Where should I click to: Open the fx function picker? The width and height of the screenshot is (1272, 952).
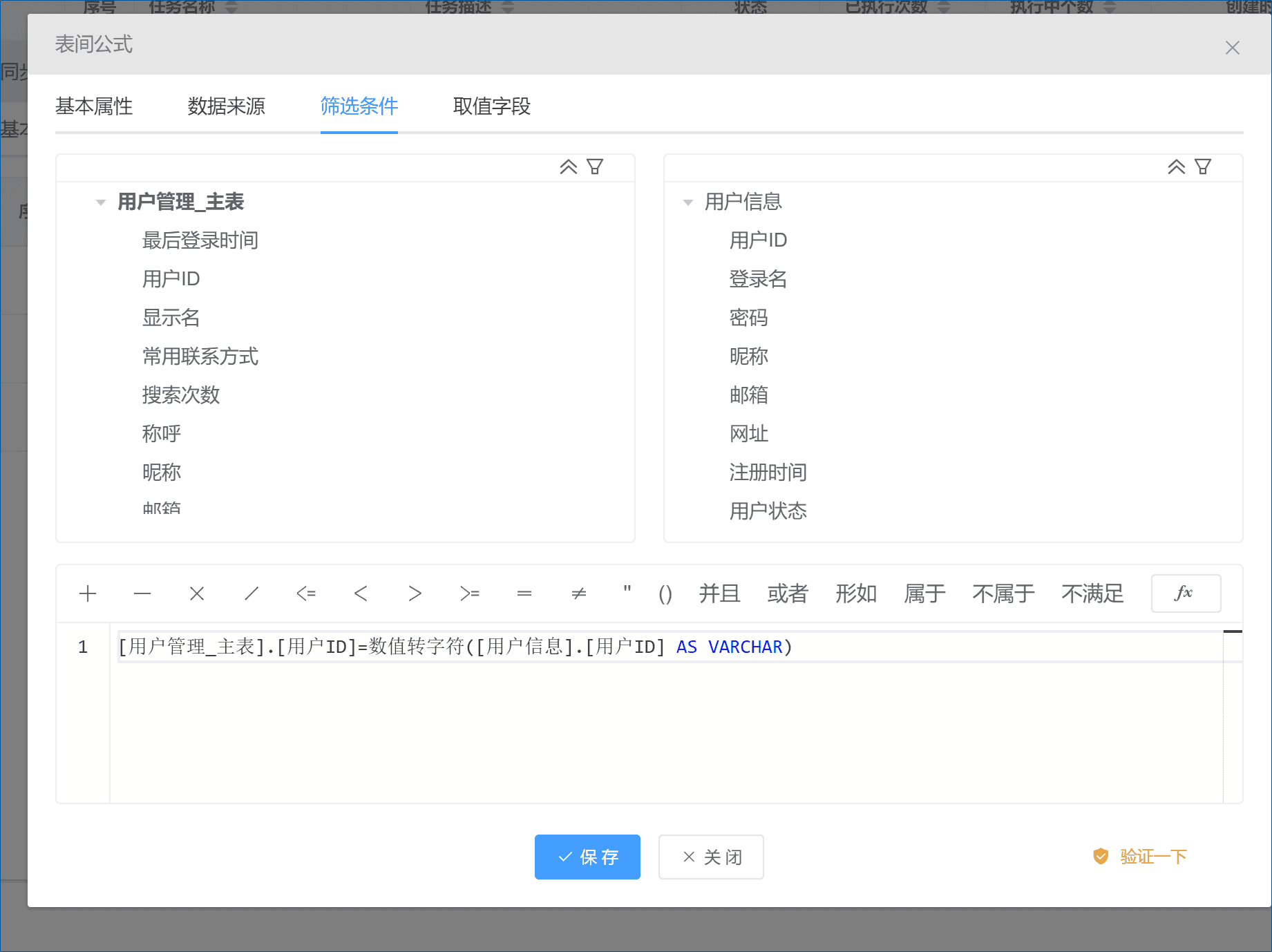point(1186,593)
